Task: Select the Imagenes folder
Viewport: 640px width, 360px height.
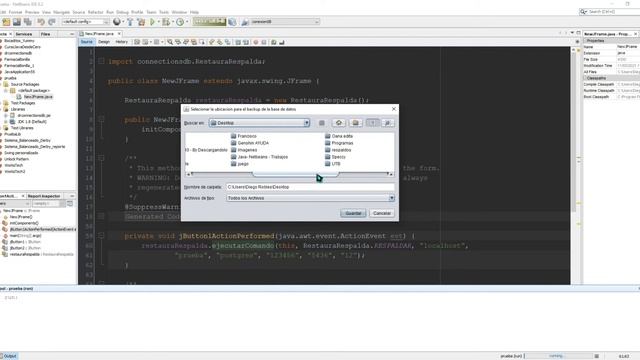Action: click(244, 150)
